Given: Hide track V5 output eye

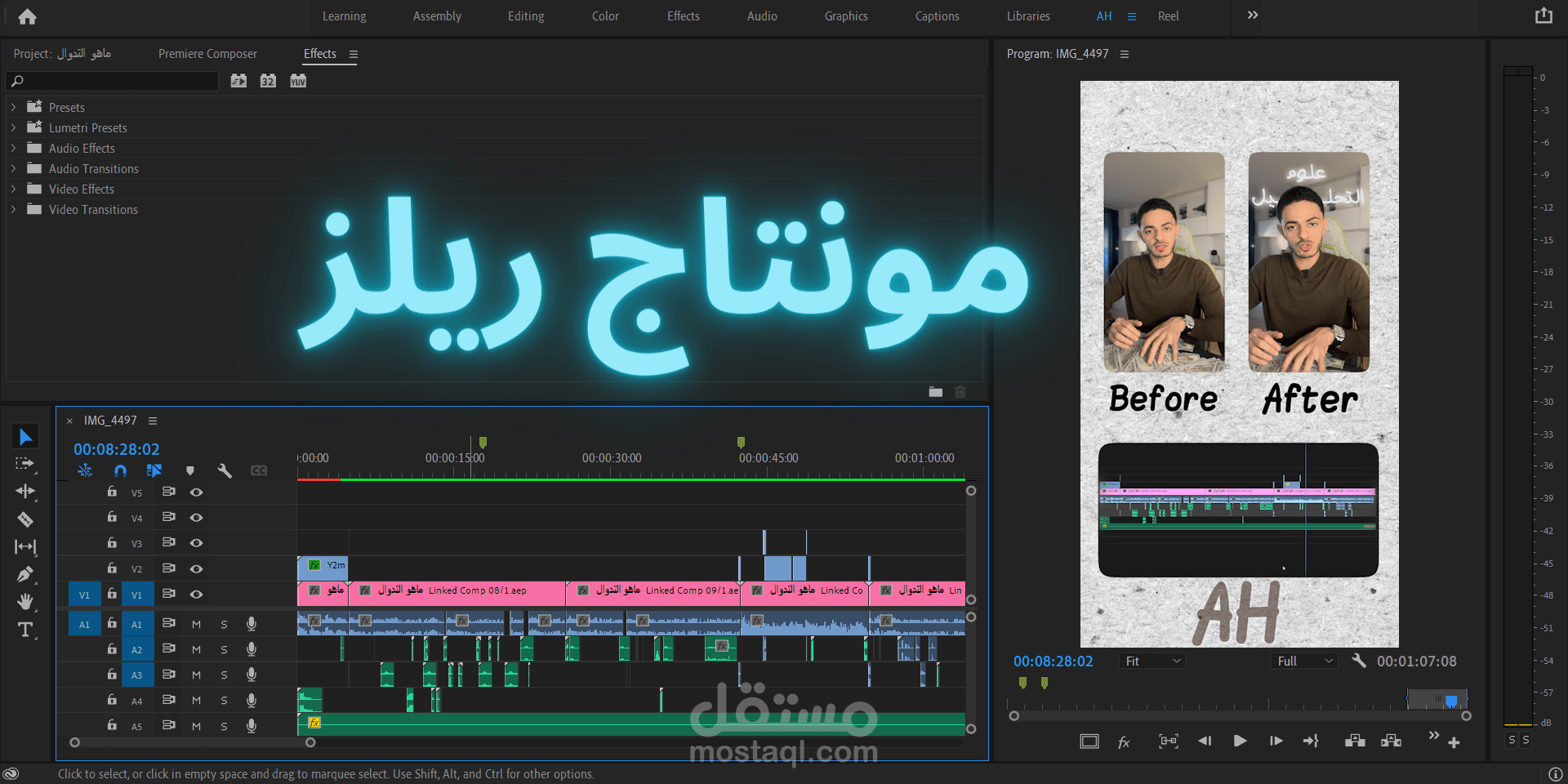Looking at the screenshot, I should (196, 492).
